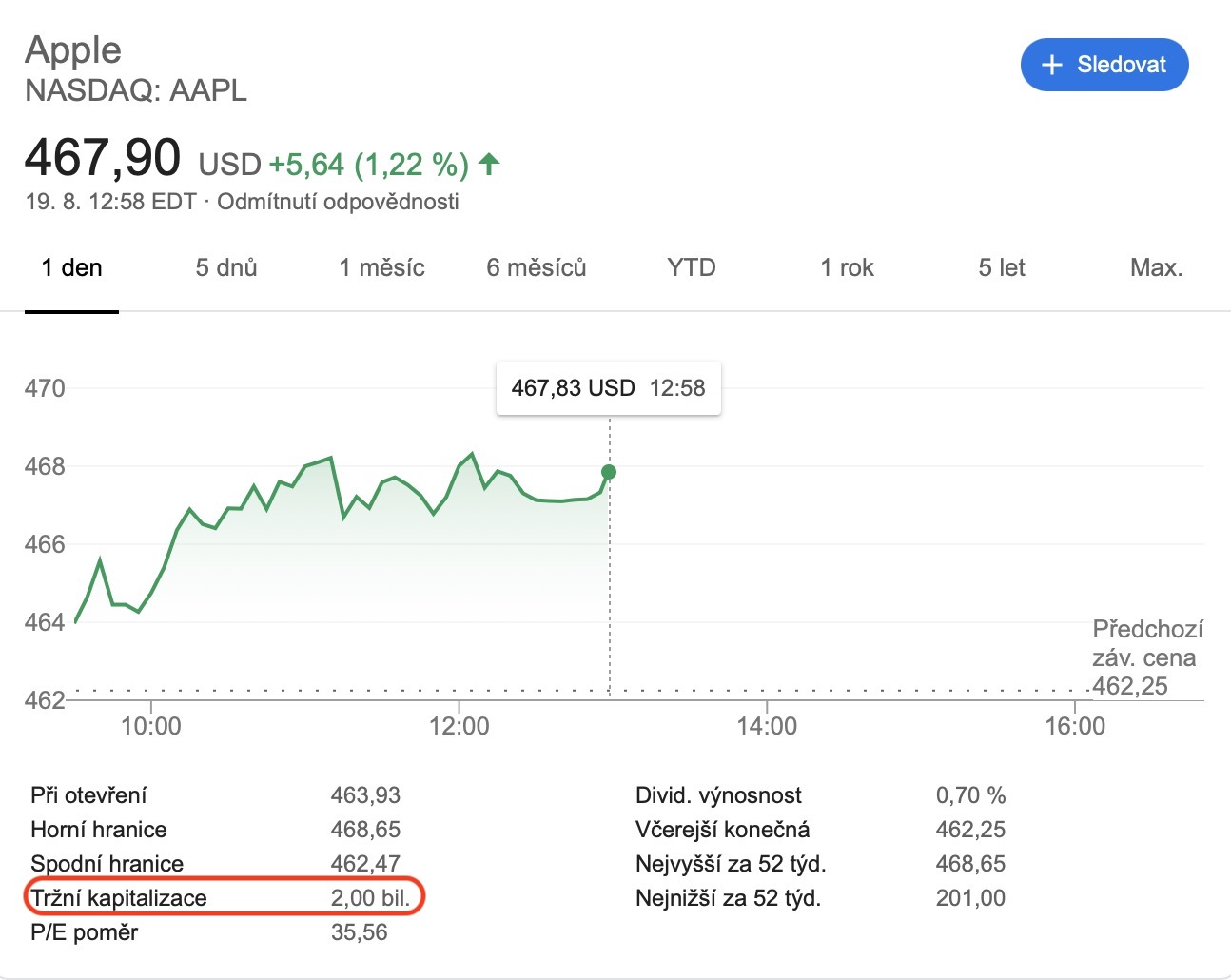Click the 467,83 USD chart tooltip
The image size is (1231, 980).
608,388
